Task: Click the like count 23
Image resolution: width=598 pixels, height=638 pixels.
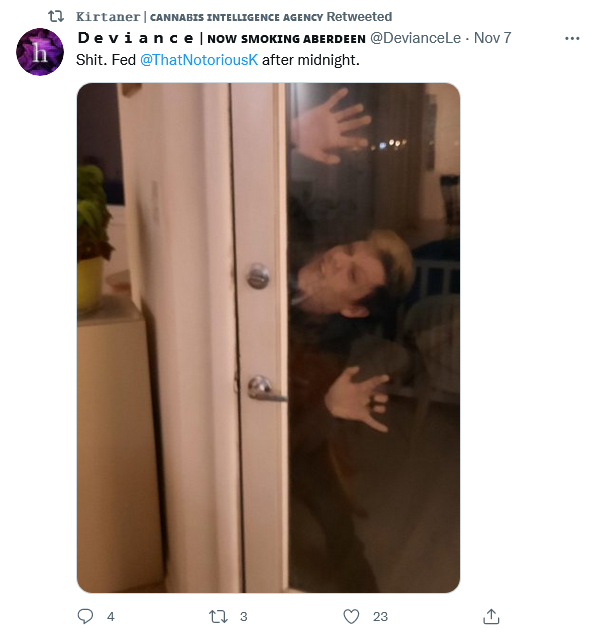Action: [380, 616]
